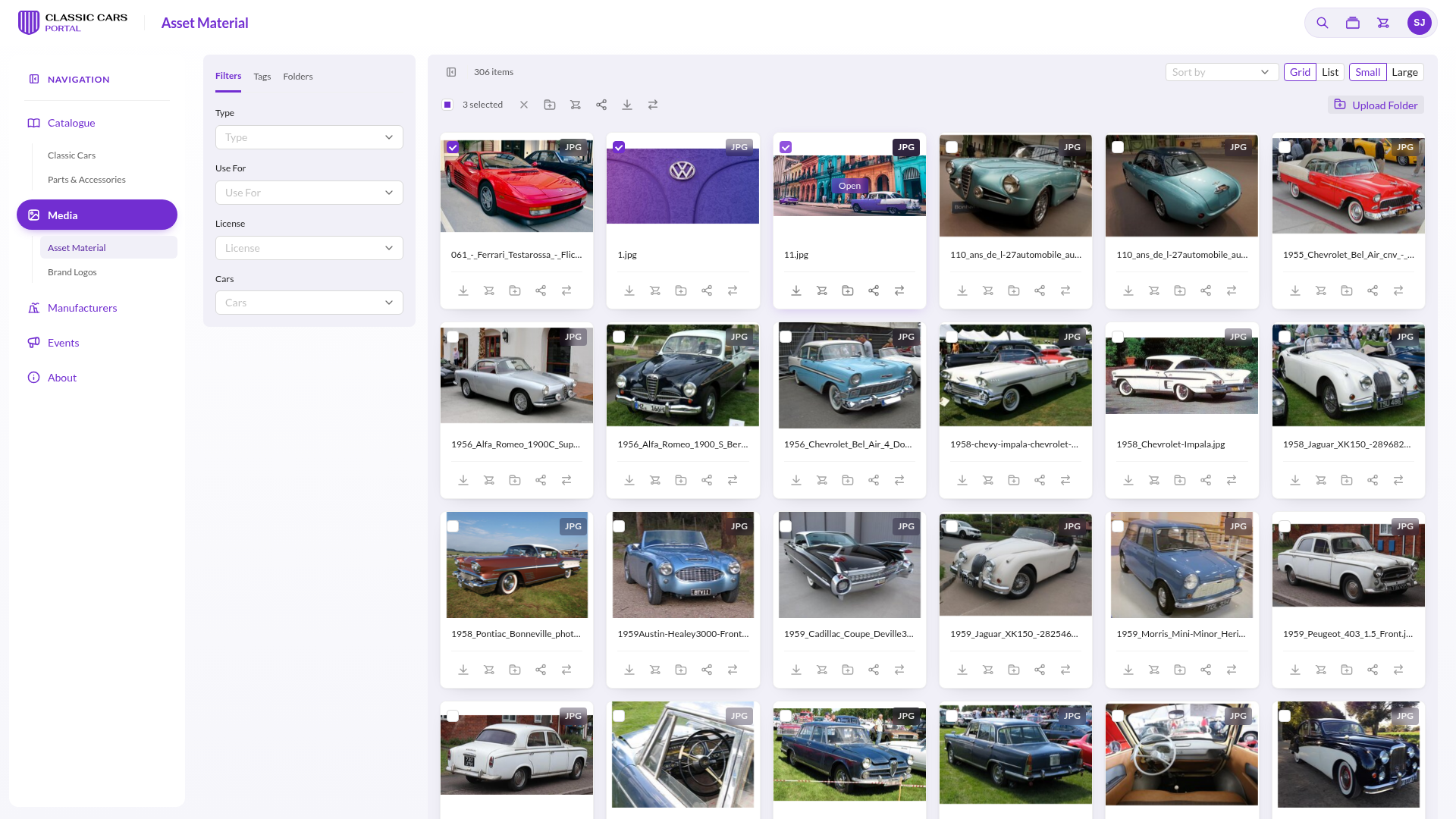
Task: Add selected items to folder icon
Action: [550, 105]
